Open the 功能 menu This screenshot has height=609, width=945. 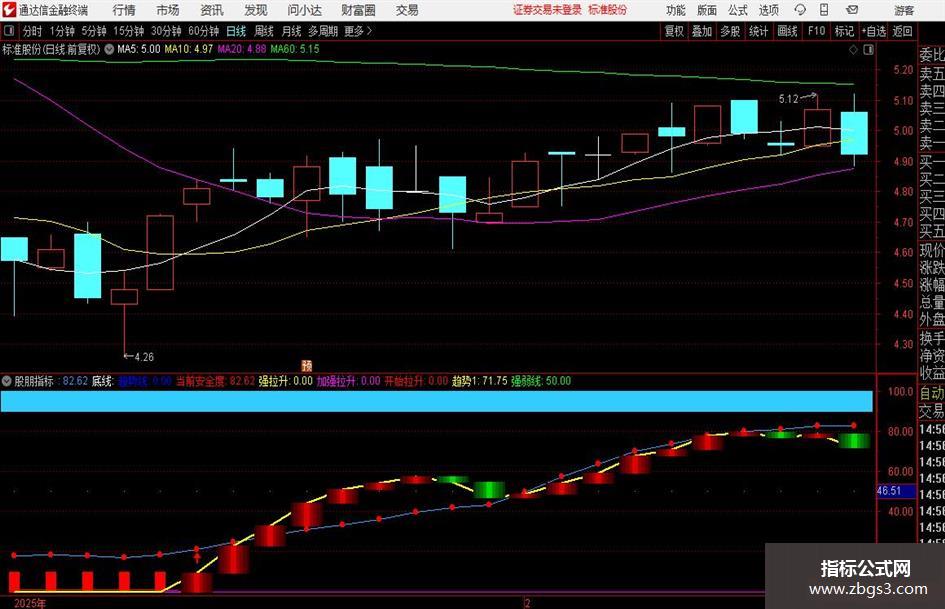click(x=676, y=10)
